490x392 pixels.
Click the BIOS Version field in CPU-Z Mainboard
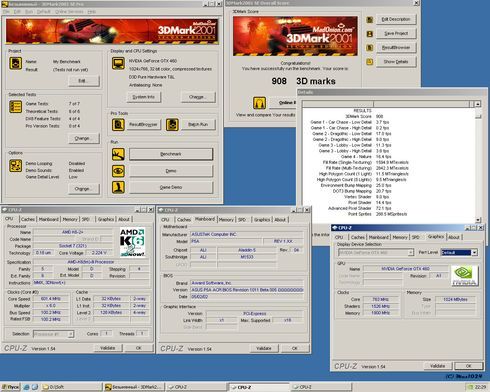click(x=247, y=290)
